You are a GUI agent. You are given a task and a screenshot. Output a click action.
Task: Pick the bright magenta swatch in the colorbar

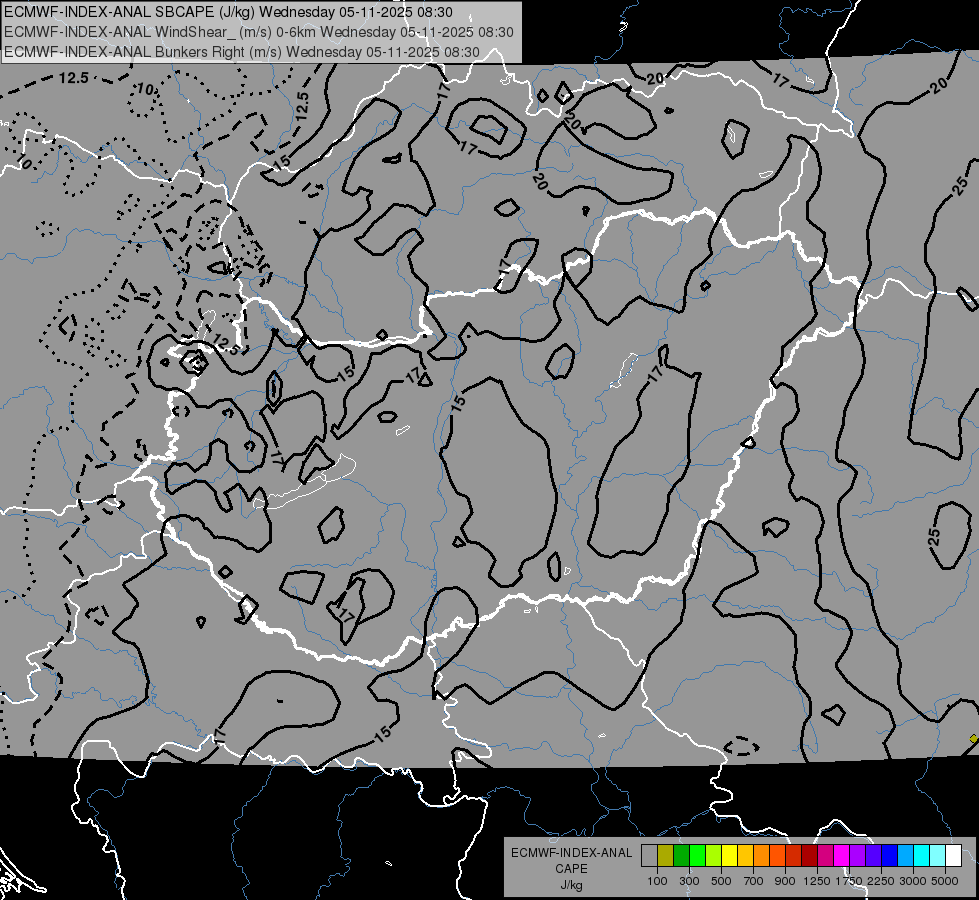pos(841,855)
